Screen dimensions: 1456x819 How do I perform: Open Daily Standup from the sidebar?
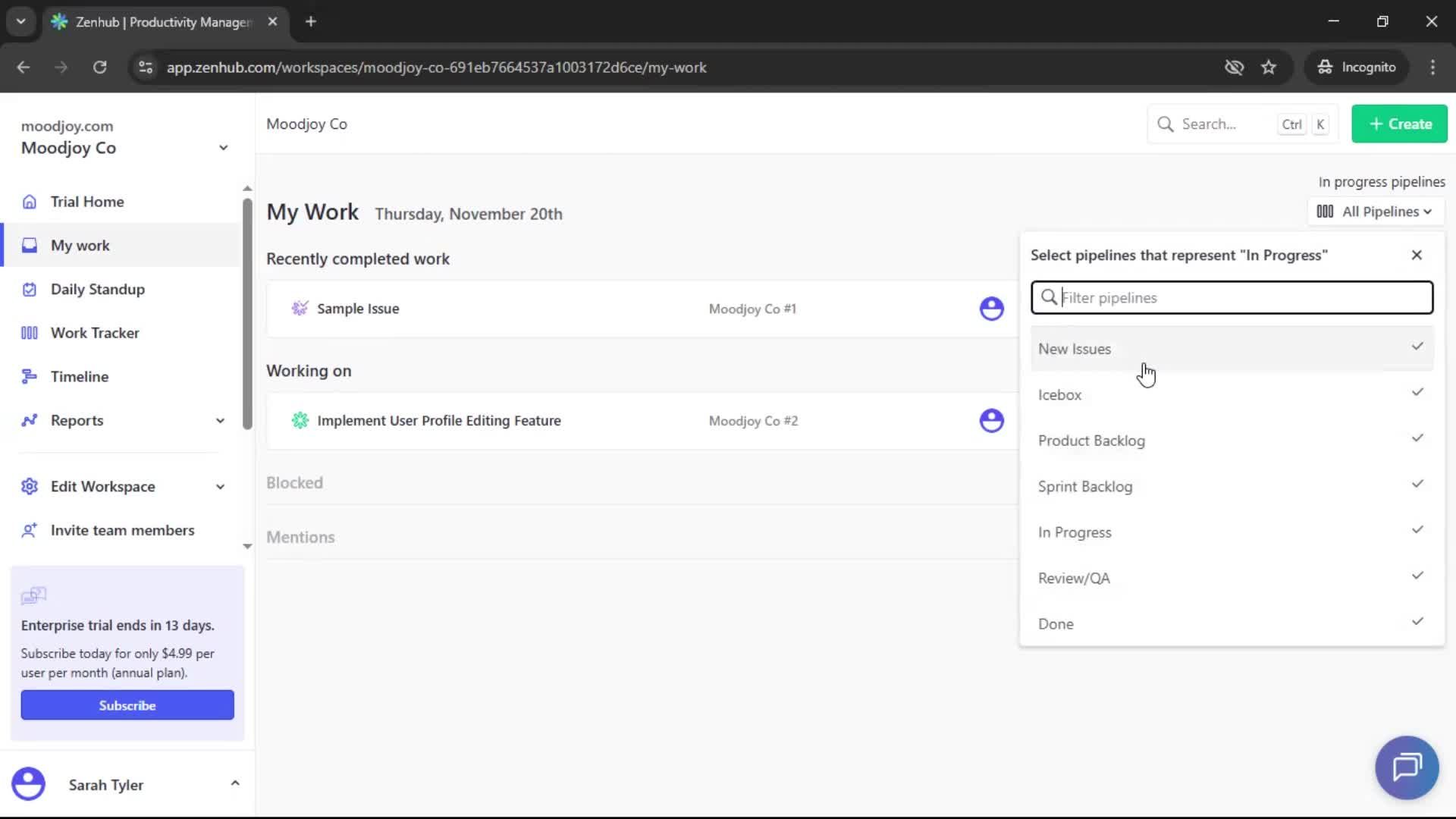click(x=97, y=289)
